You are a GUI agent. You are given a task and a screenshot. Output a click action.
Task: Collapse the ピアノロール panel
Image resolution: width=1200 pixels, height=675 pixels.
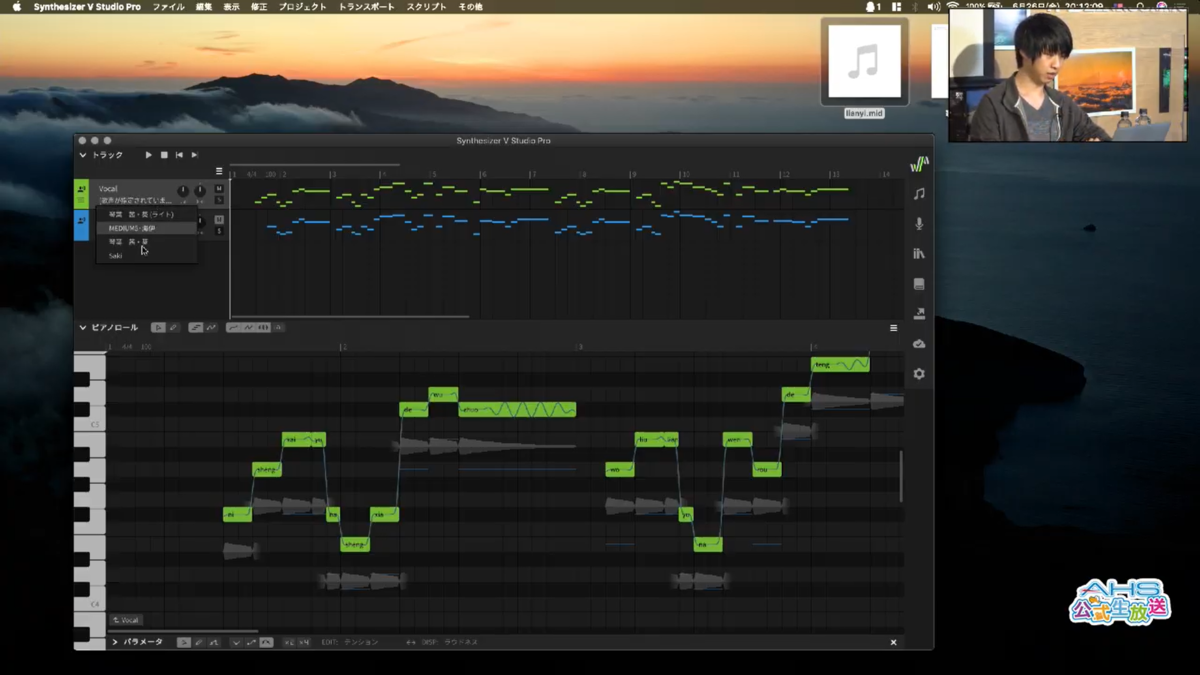(83, 328)
